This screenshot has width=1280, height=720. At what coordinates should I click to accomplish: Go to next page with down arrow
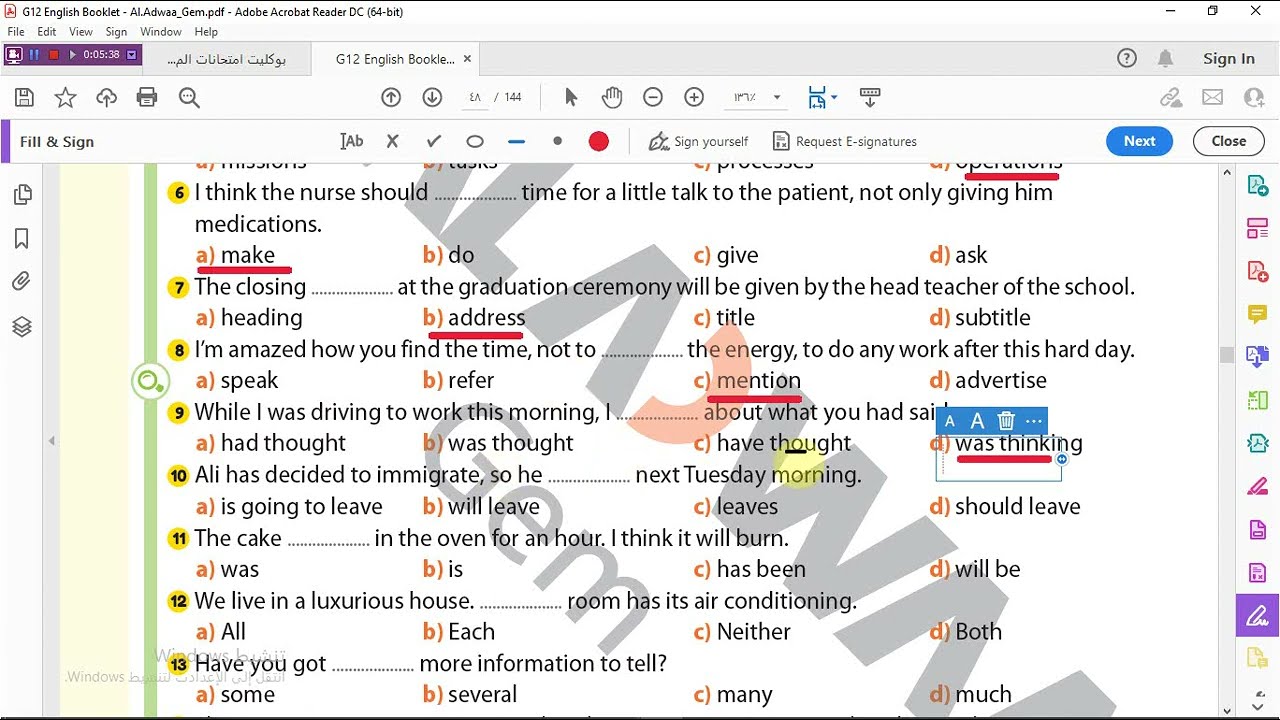tap(432, 97)
